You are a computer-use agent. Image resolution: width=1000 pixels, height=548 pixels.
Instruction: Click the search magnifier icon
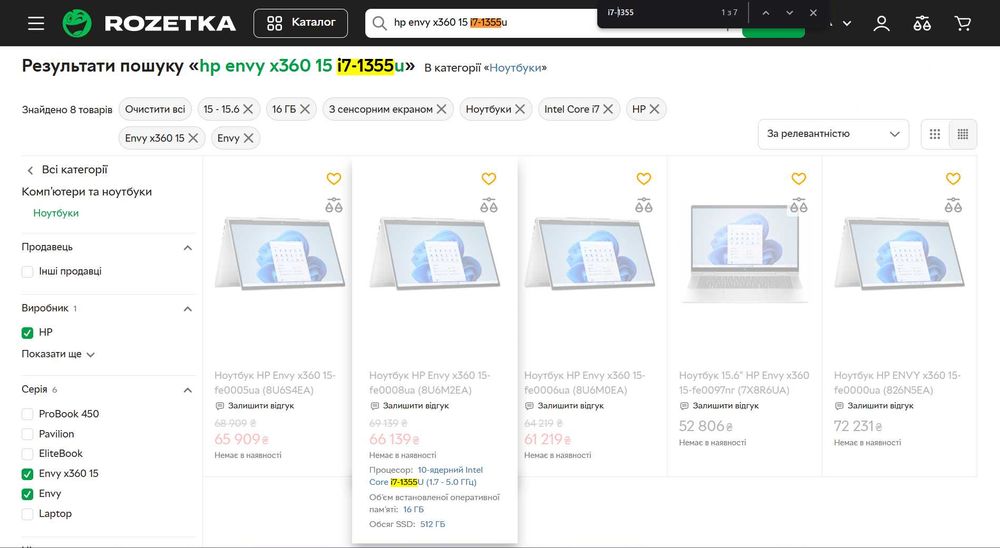[x=379, y=23]
